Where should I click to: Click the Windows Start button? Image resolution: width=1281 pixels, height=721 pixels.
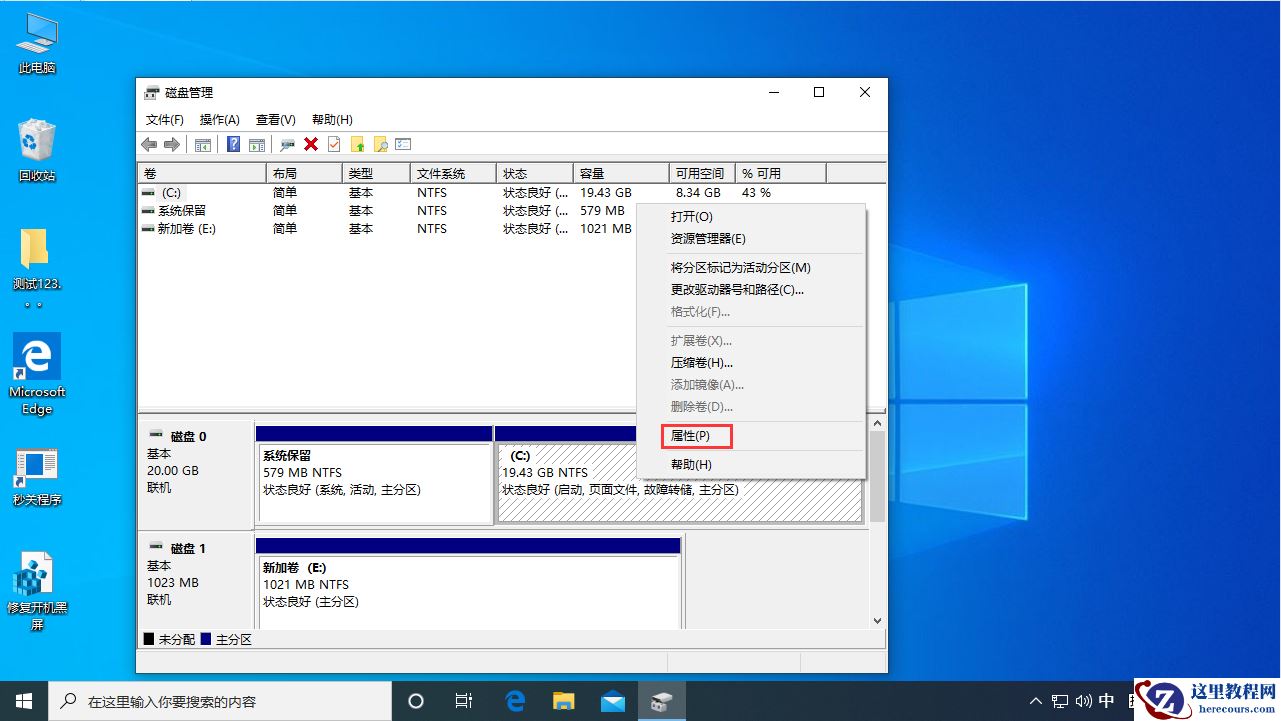(22, 700)
